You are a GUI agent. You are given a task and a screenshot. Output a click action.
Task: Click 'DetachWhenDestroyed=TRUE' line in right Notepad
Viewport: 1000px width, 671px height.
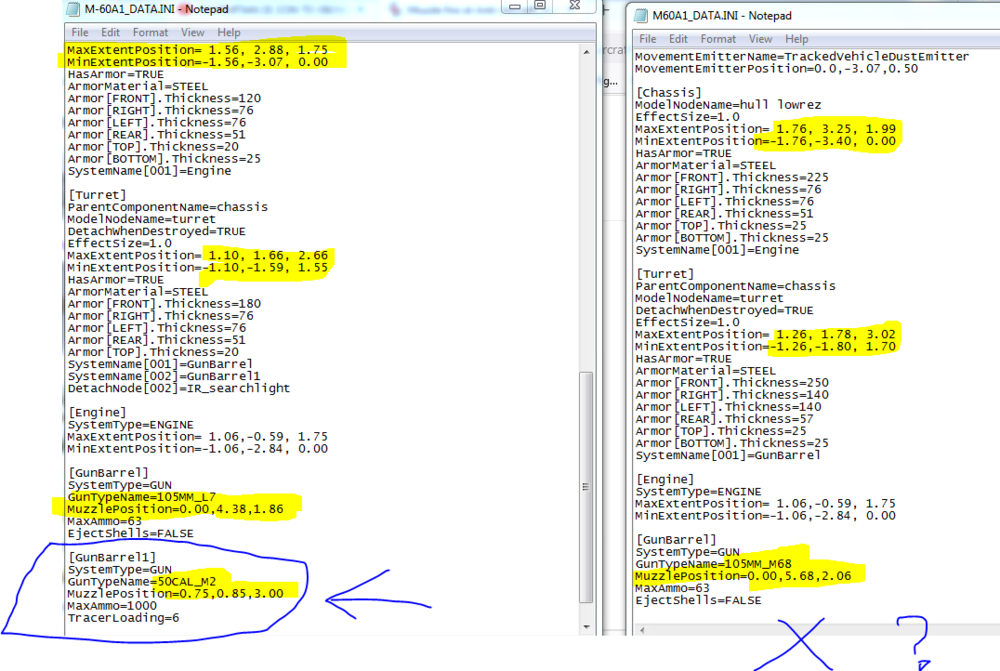tap(724, 311)
